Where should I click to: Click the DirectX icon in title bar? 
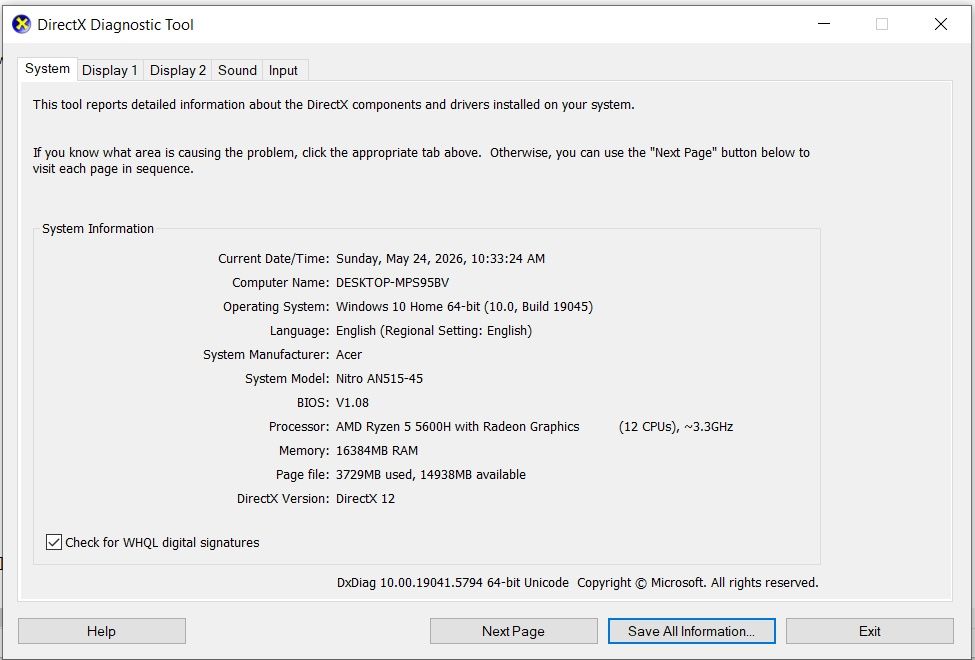[21, 25]
